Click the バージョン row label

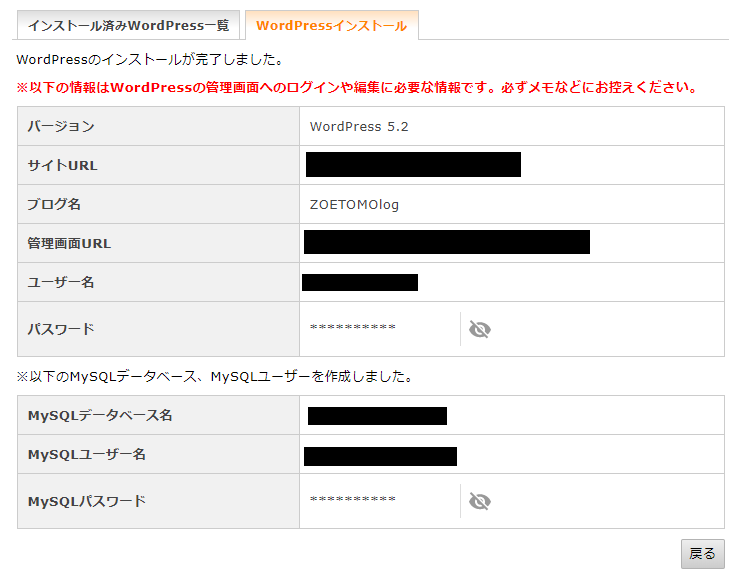click(61, 126)
